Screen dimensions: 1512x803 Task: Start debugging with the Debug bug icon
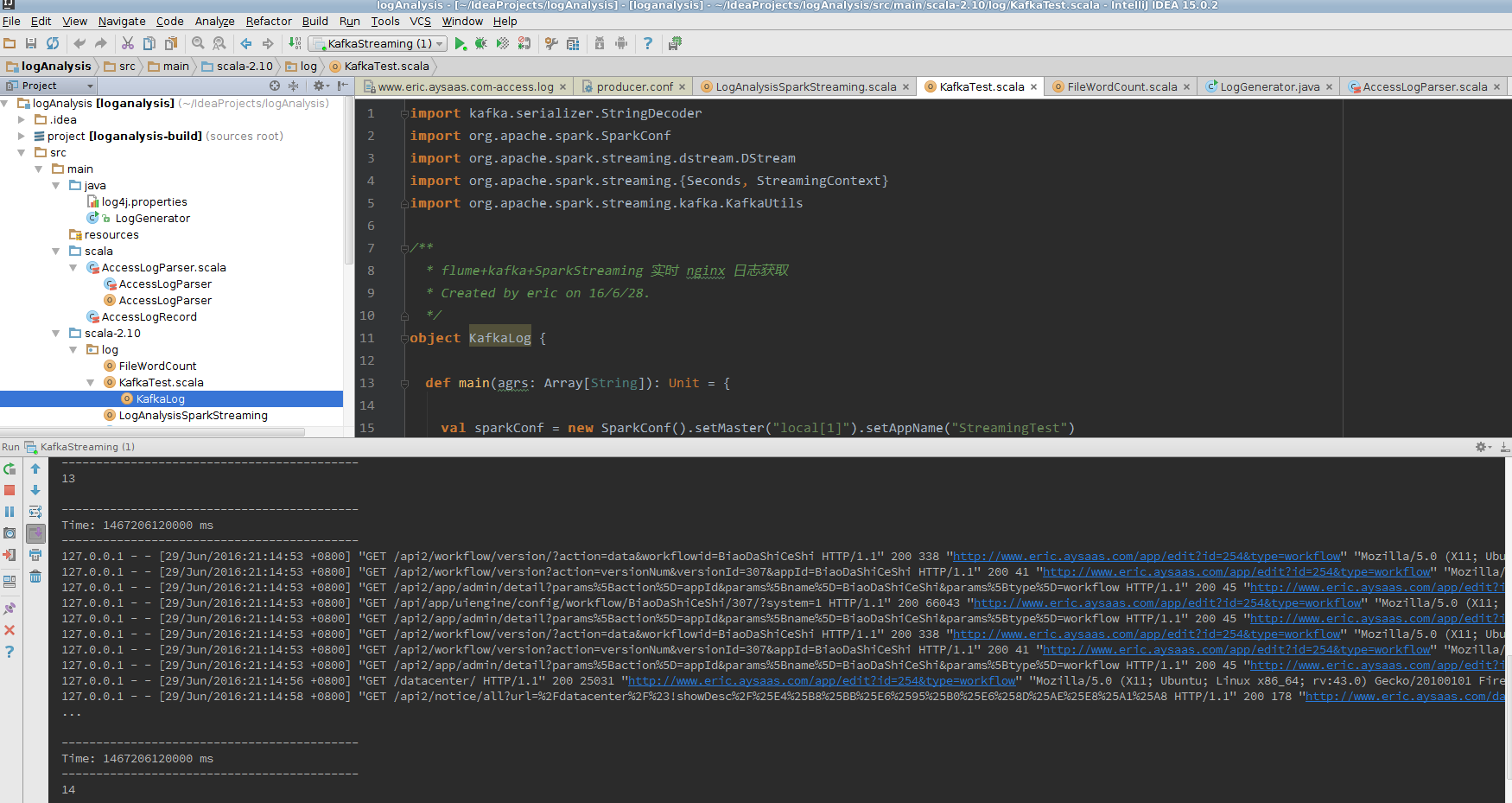coord(481,43)
